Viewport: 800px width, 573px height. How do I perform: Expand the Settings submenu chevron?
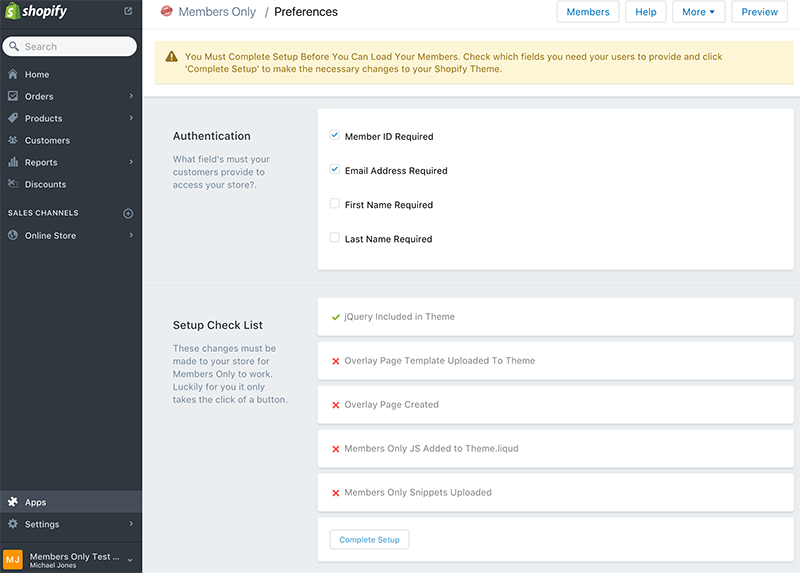pyautogui.click(x=131, y=524)
